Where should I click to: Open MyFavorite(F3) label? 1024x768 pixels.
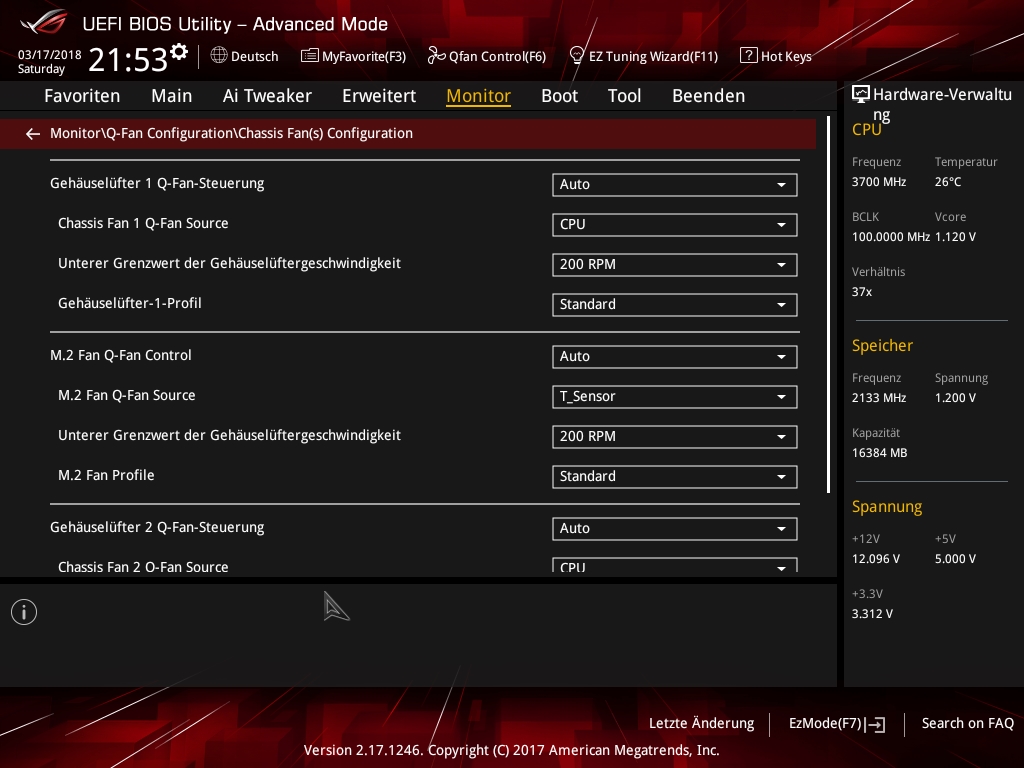tap(364, 56)
